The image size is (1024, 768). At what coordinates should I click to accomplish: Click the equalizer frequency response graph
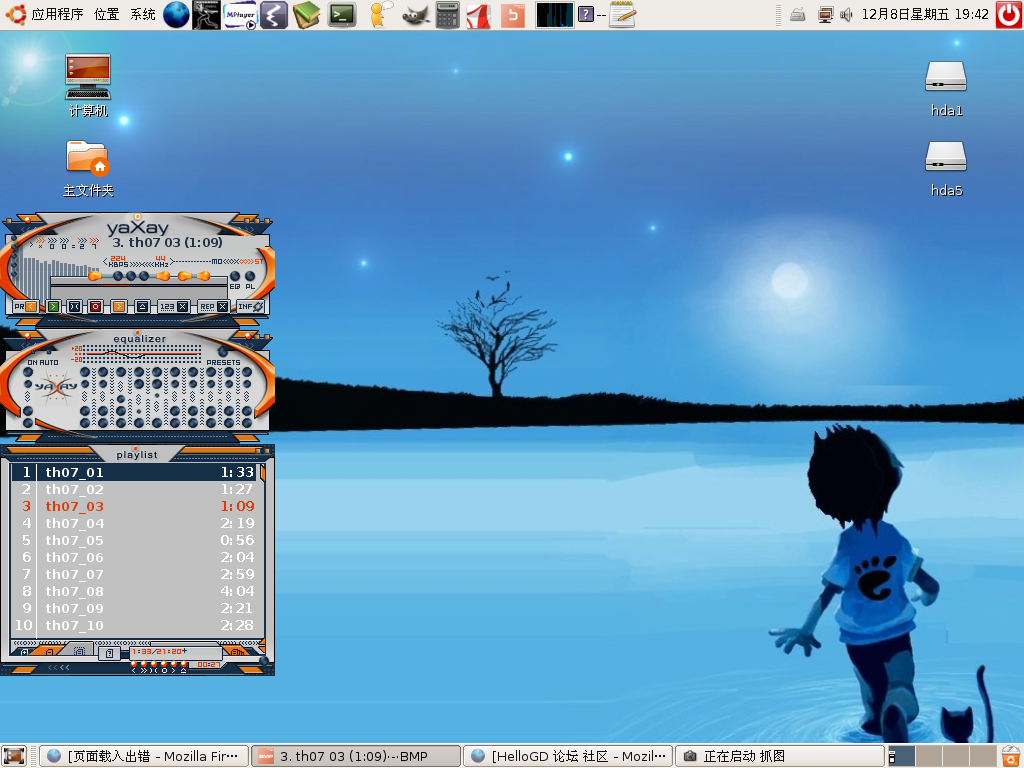click(142, 354)
